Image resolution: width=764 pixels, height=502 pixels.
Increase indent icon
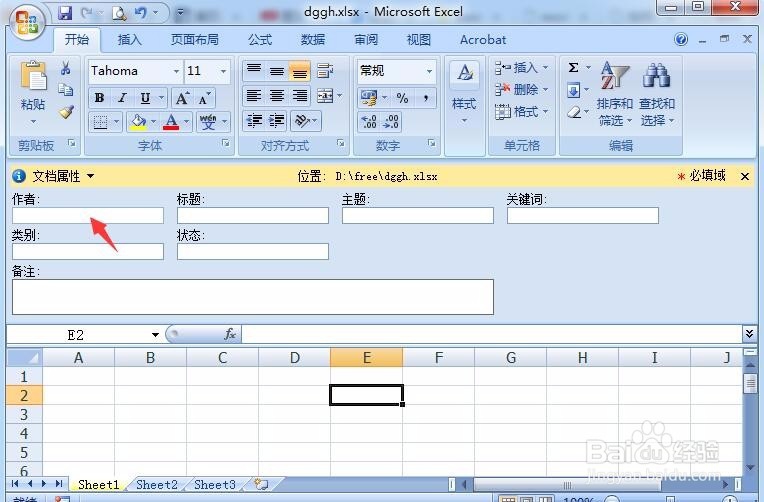click(277, 120)
